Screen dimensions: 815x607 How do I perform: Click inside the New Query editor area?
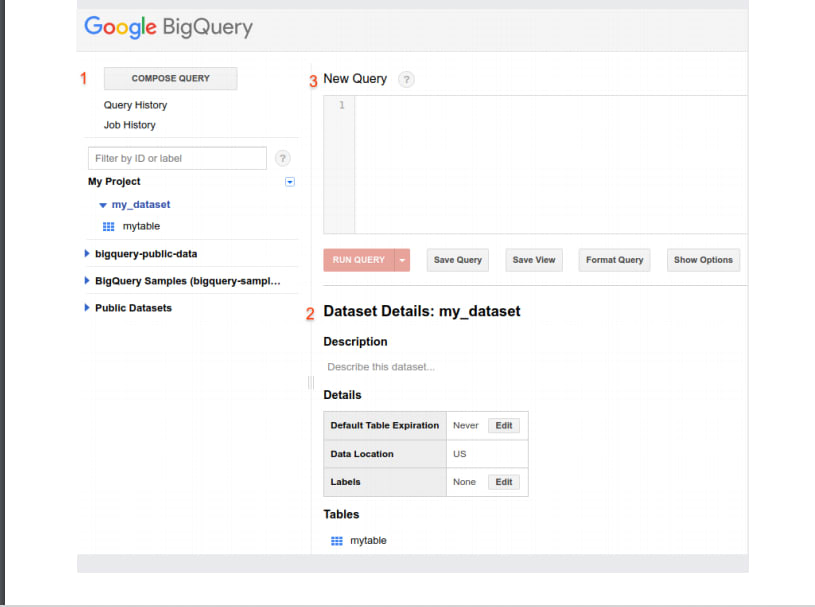(x=550, y=164)
